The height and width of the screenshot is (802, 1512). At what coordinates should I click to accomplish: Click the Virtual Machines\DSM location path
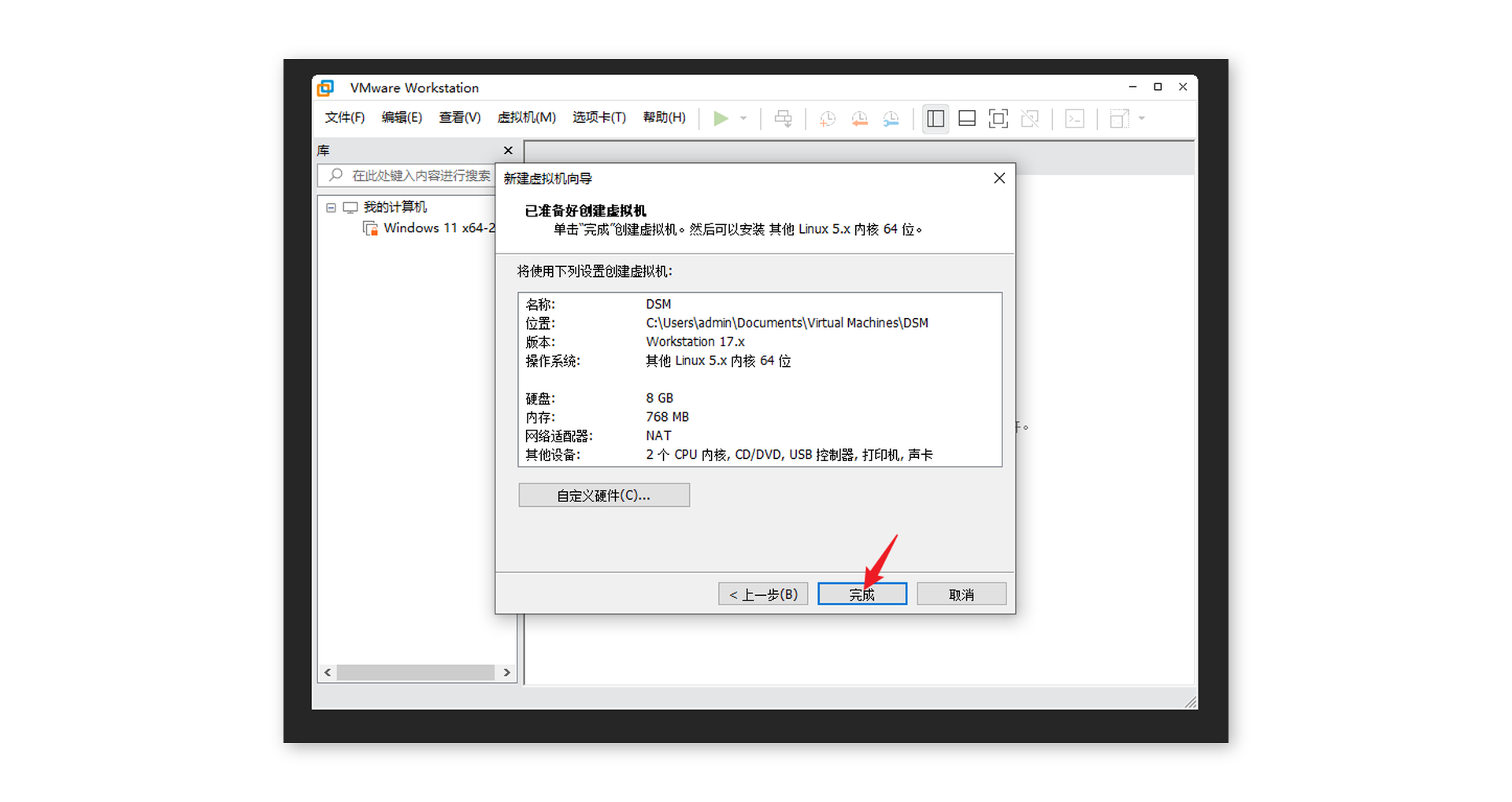point(787,323)
